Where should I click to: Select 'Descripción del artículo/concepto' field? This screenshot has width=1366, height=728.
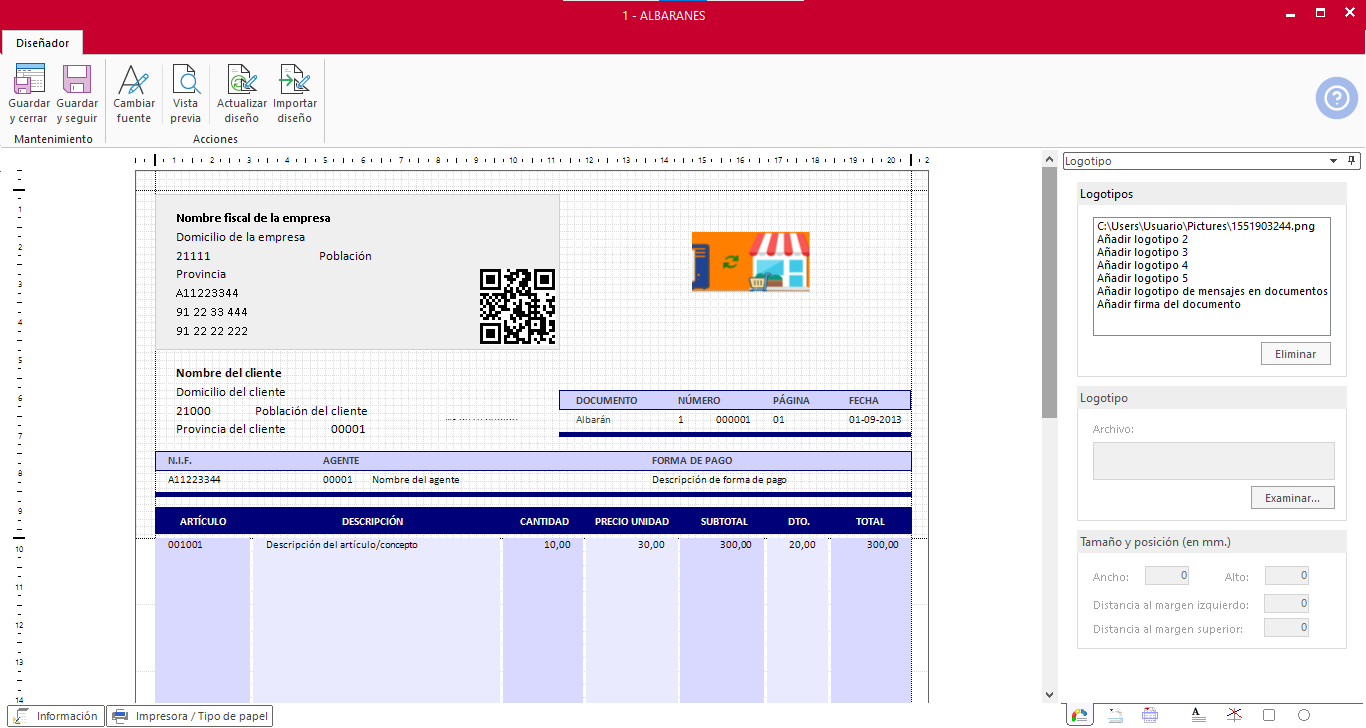(341, 545)
